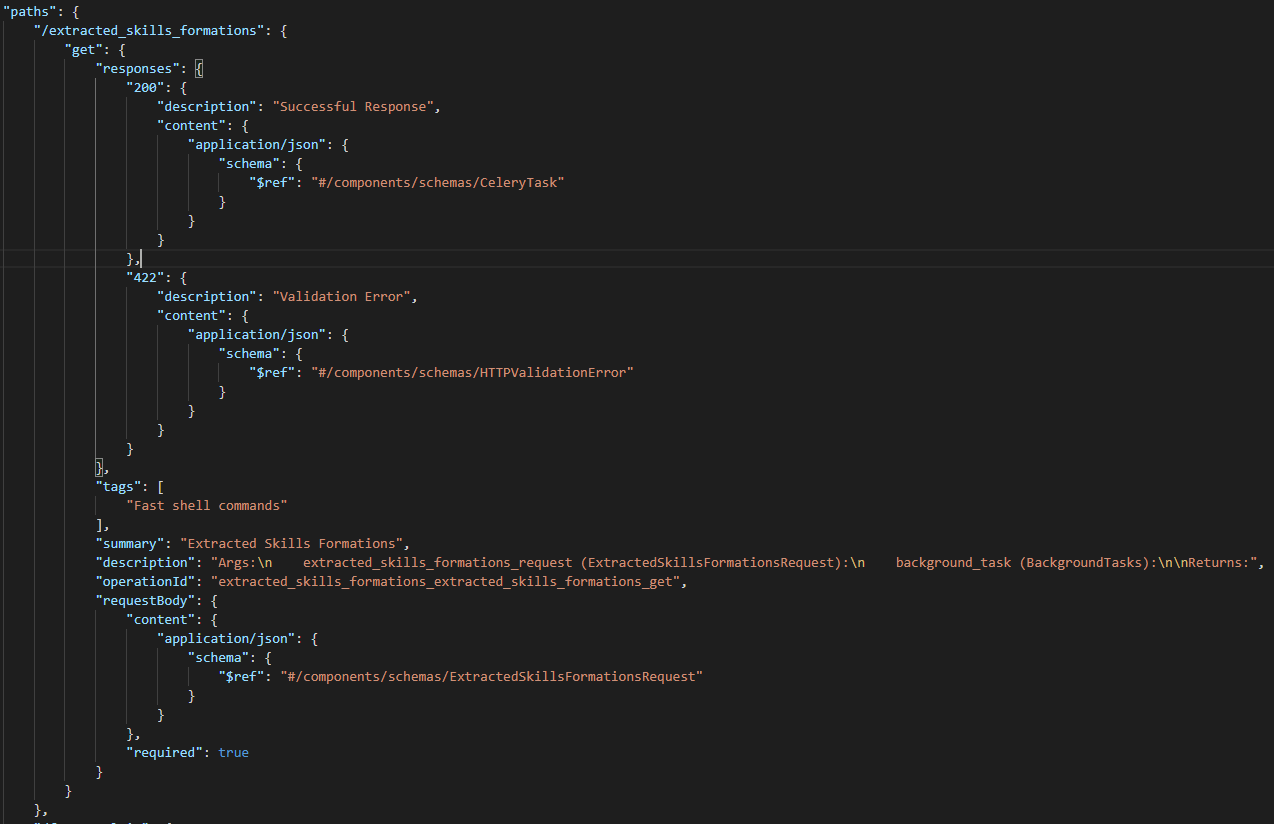Select the boolean value true

(234, 752)
